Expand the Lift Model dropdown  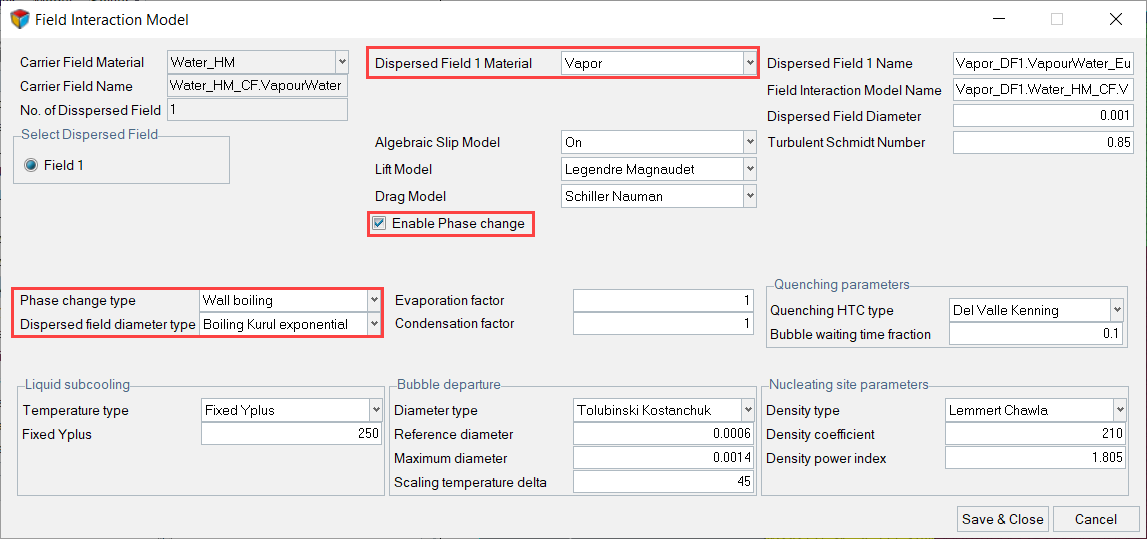(749, 170)
